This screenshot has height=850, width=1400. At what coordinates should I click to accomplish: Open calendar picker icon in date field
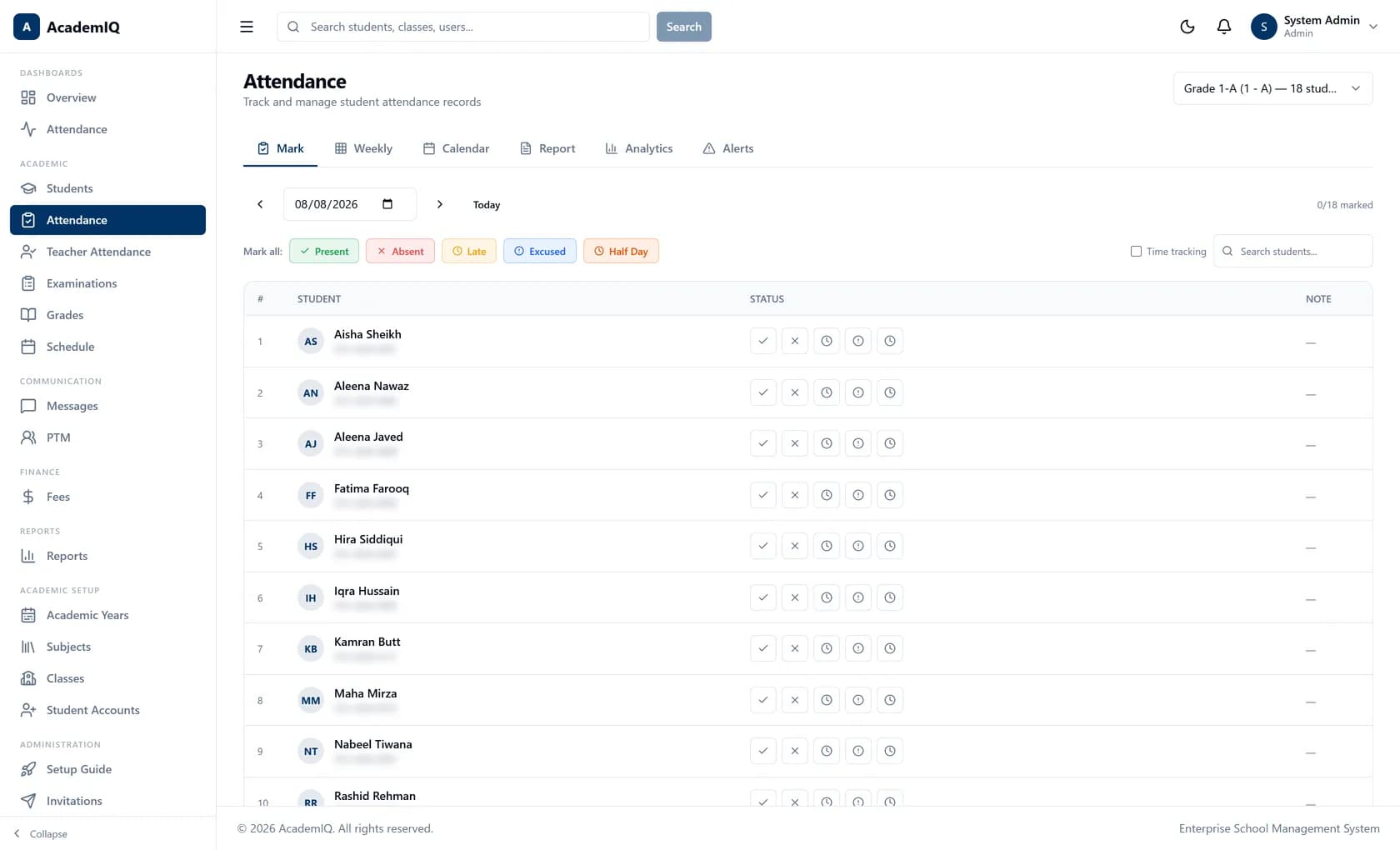pyautogui.click(x=387, y=204)
